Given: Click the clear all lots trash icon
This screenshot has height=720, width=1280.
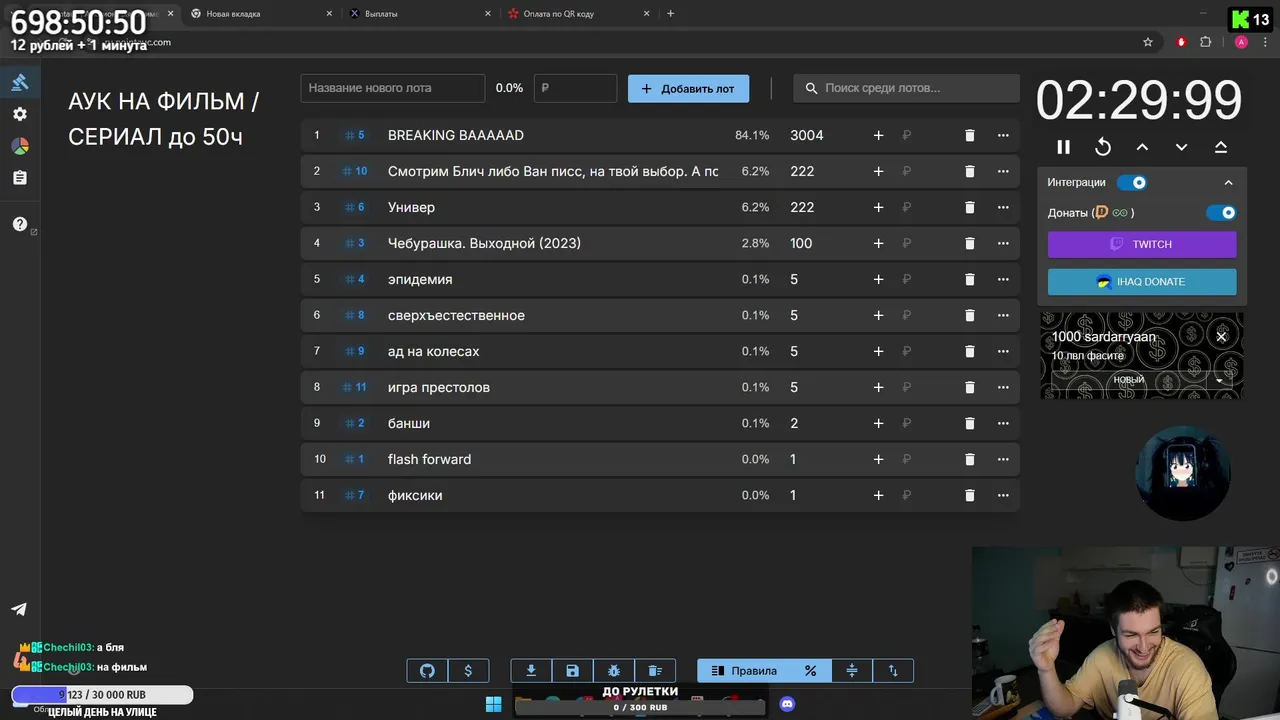Looking at the screenshot, I should (655, 671).
